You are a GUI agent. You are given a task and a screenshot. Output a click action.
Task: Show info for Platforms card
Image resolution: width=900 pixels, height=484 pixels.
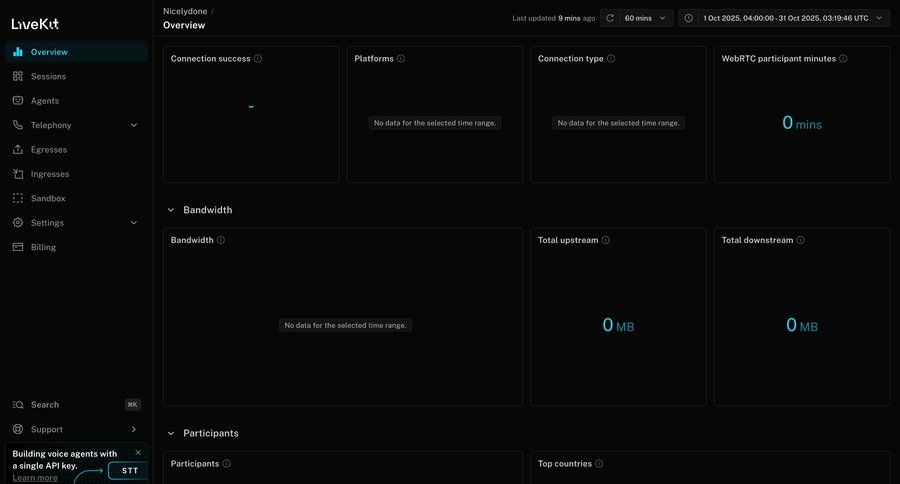pos(401,59)
